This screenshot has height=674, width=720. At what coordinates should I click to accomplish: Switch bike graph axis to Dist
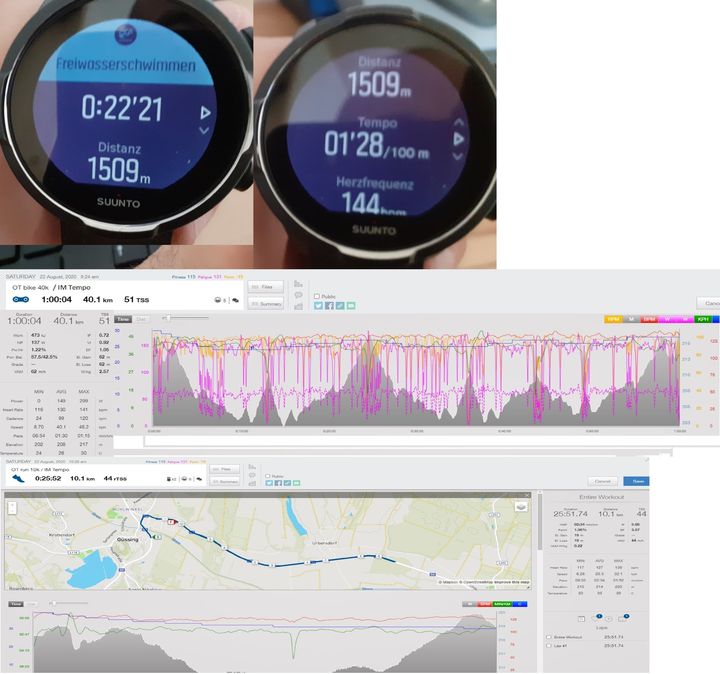[141, 319]
